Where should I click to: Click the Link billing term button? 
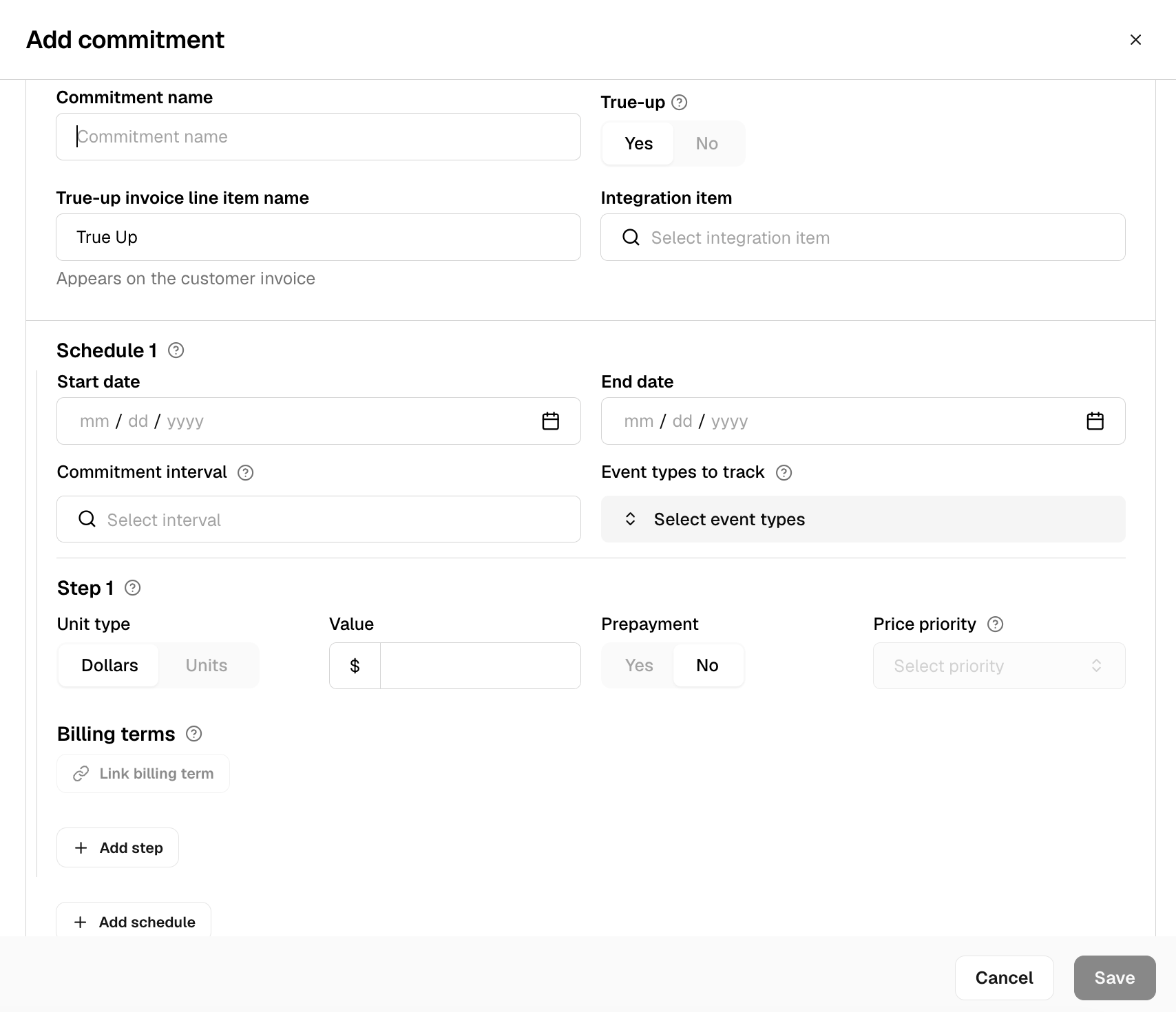pyautogui.click(x=143, y=774)
